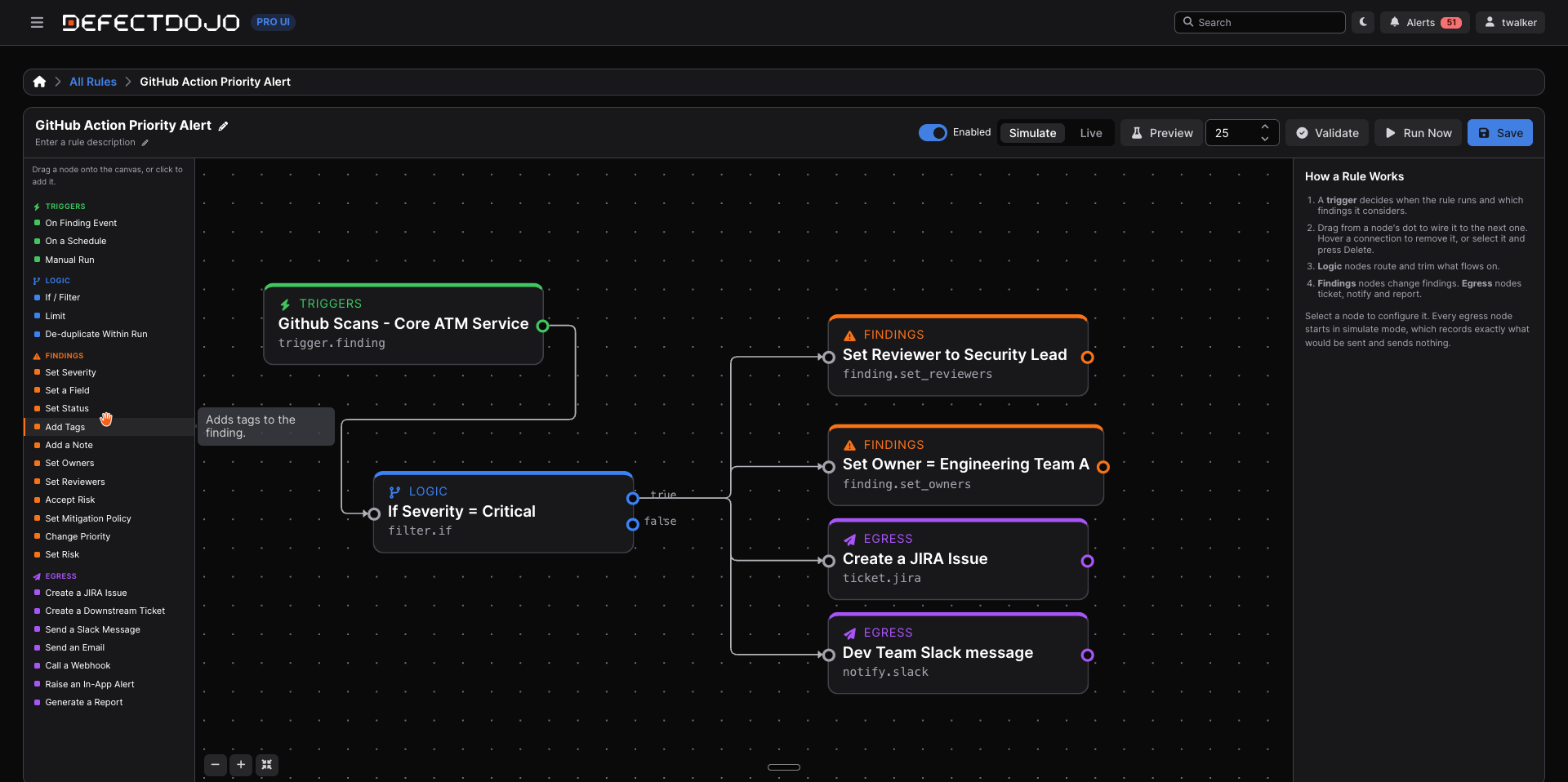Add Set Mitigation Policy node
1568x782 pixels.
[x=109, y=518]
